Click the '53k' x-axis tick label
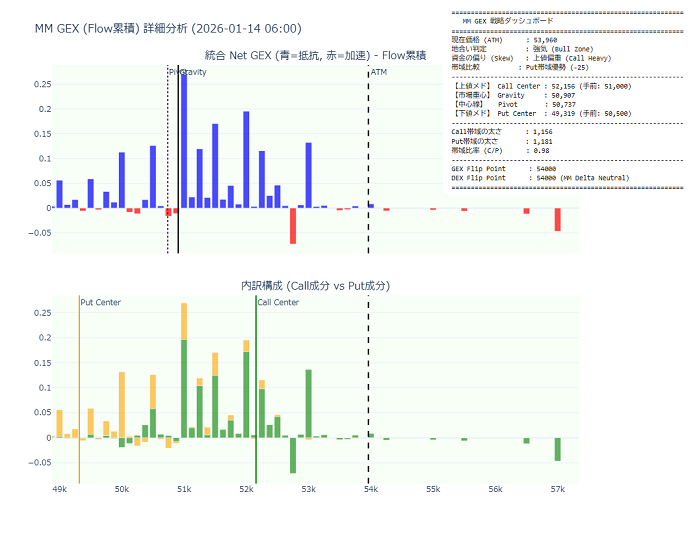This screenshot has height=535, width=697. click(x=308, y=489)
